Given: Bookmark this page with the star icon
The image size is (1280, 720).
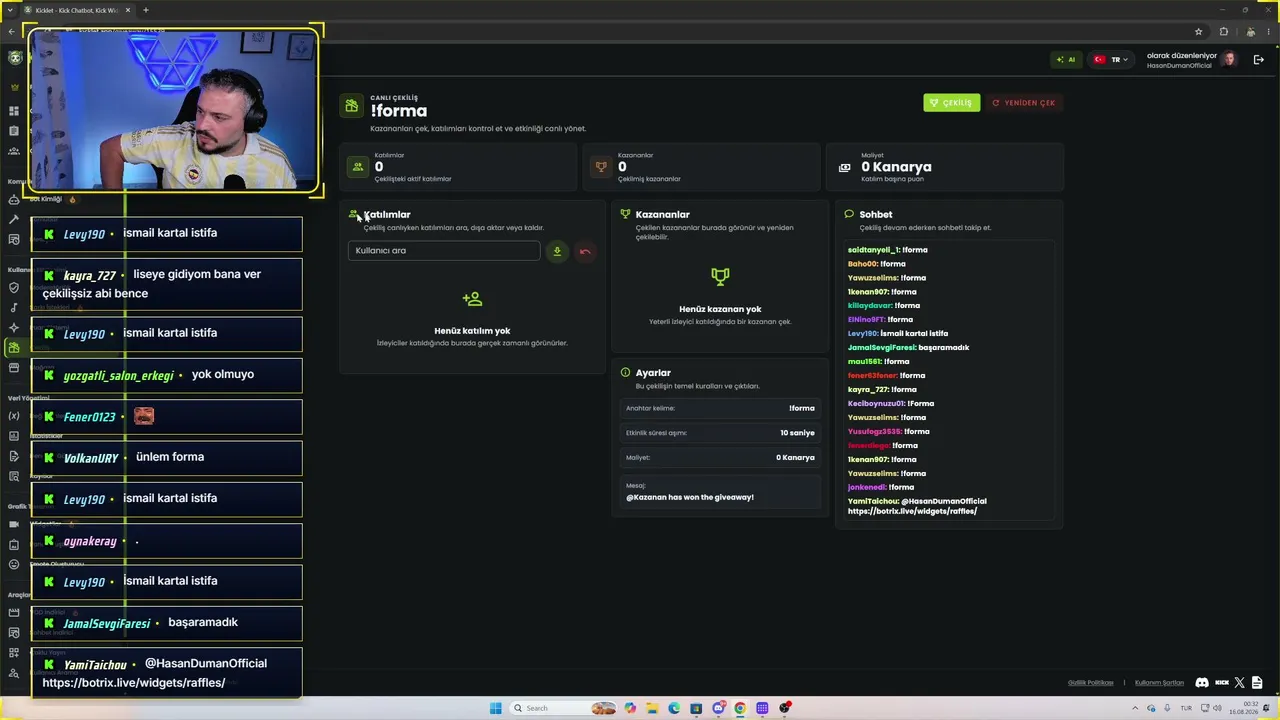Looking at the screenshot, I should pos(1198,32).
